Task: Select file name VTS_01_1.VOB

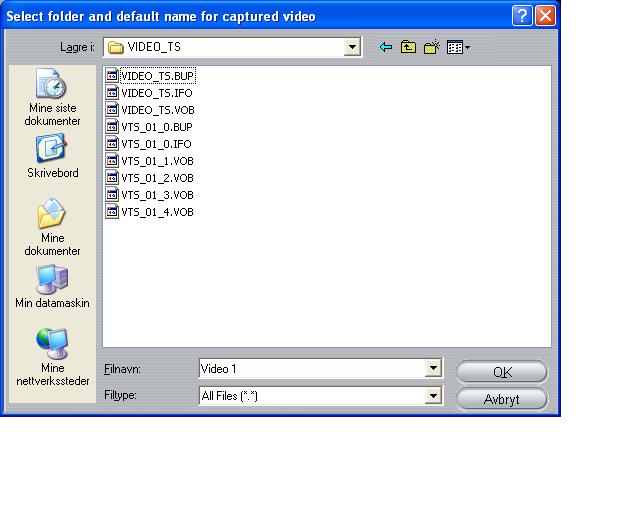Action: coord(157,161)
